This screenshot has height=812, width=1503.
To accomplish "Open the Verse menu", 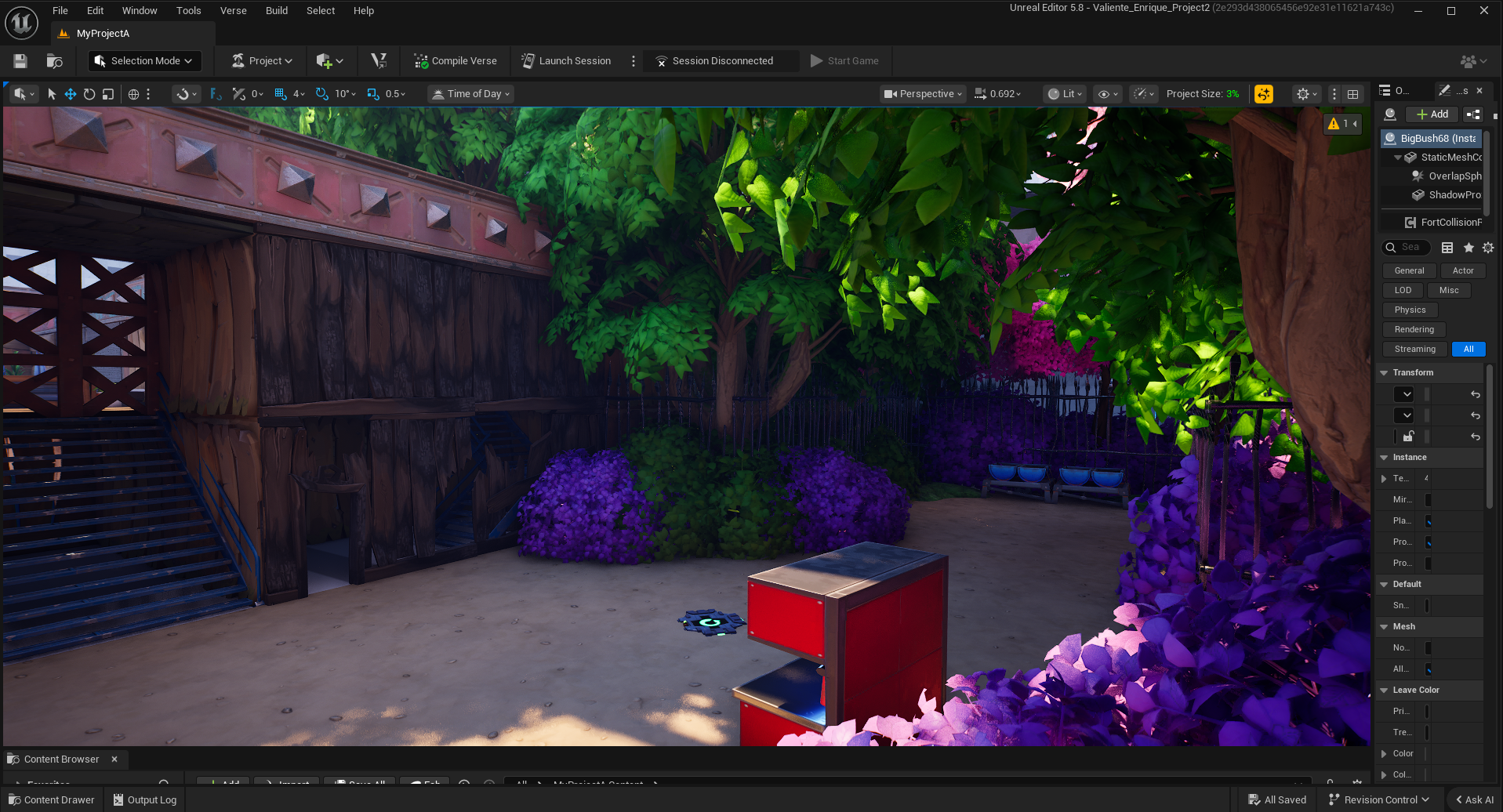I will click(x=233, y=11).
